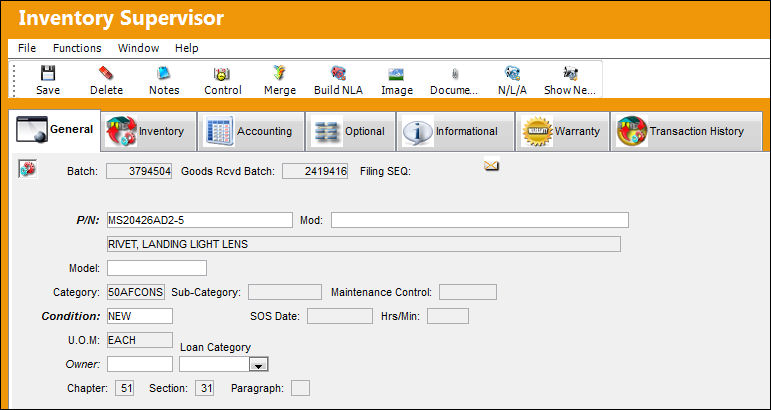Open Notes from the toolbar
771x410 pixels.
(x=164, y=74)
